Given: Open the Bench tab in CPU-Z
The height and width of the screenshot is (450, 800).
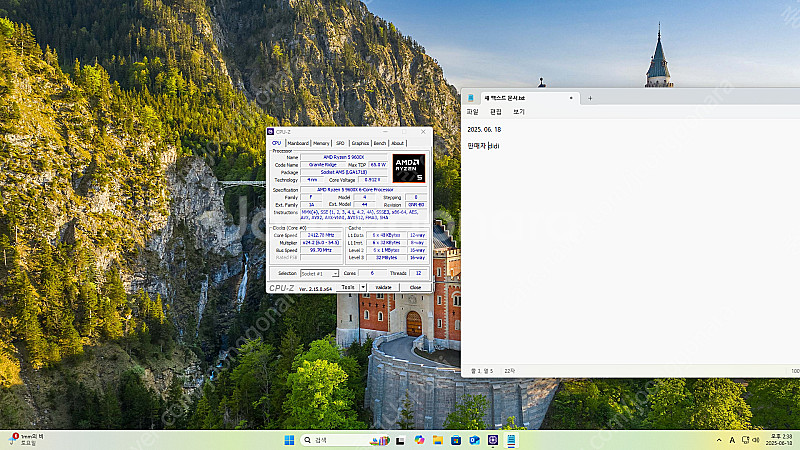Looking at the screenshot, I should click(380, 143).
